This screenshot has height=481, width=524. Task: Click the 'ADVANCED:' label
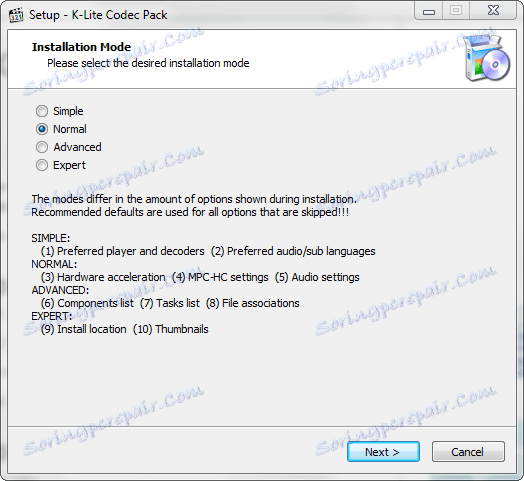tap(60, 290)
